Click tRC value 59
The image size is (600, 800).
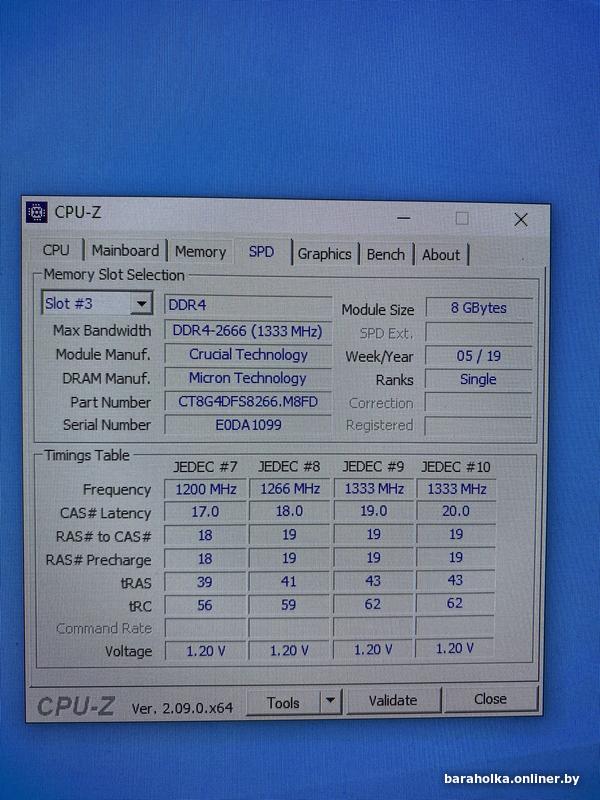[x=289, y=605]
